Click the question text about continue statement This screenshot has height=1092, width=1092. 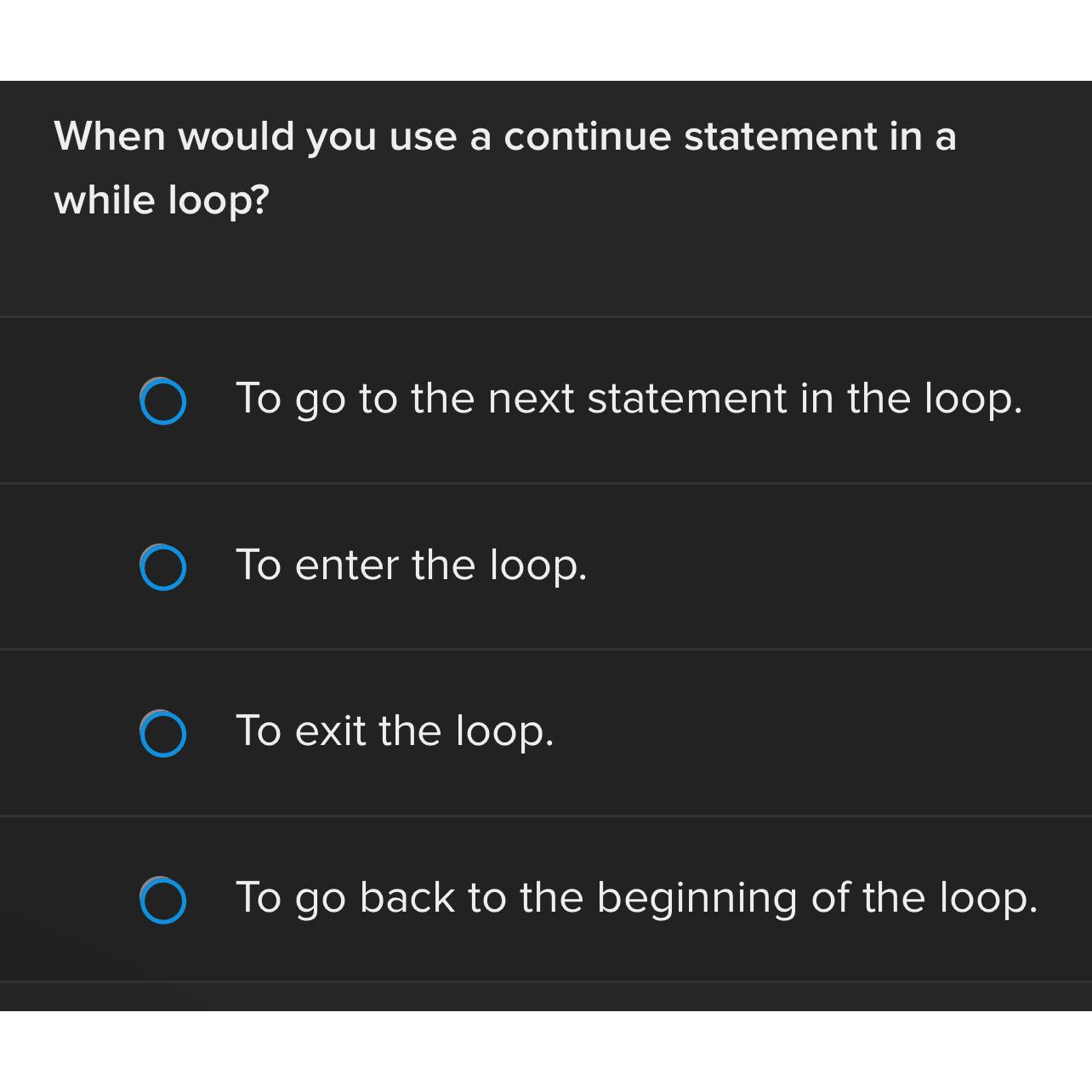coord(505,136)
